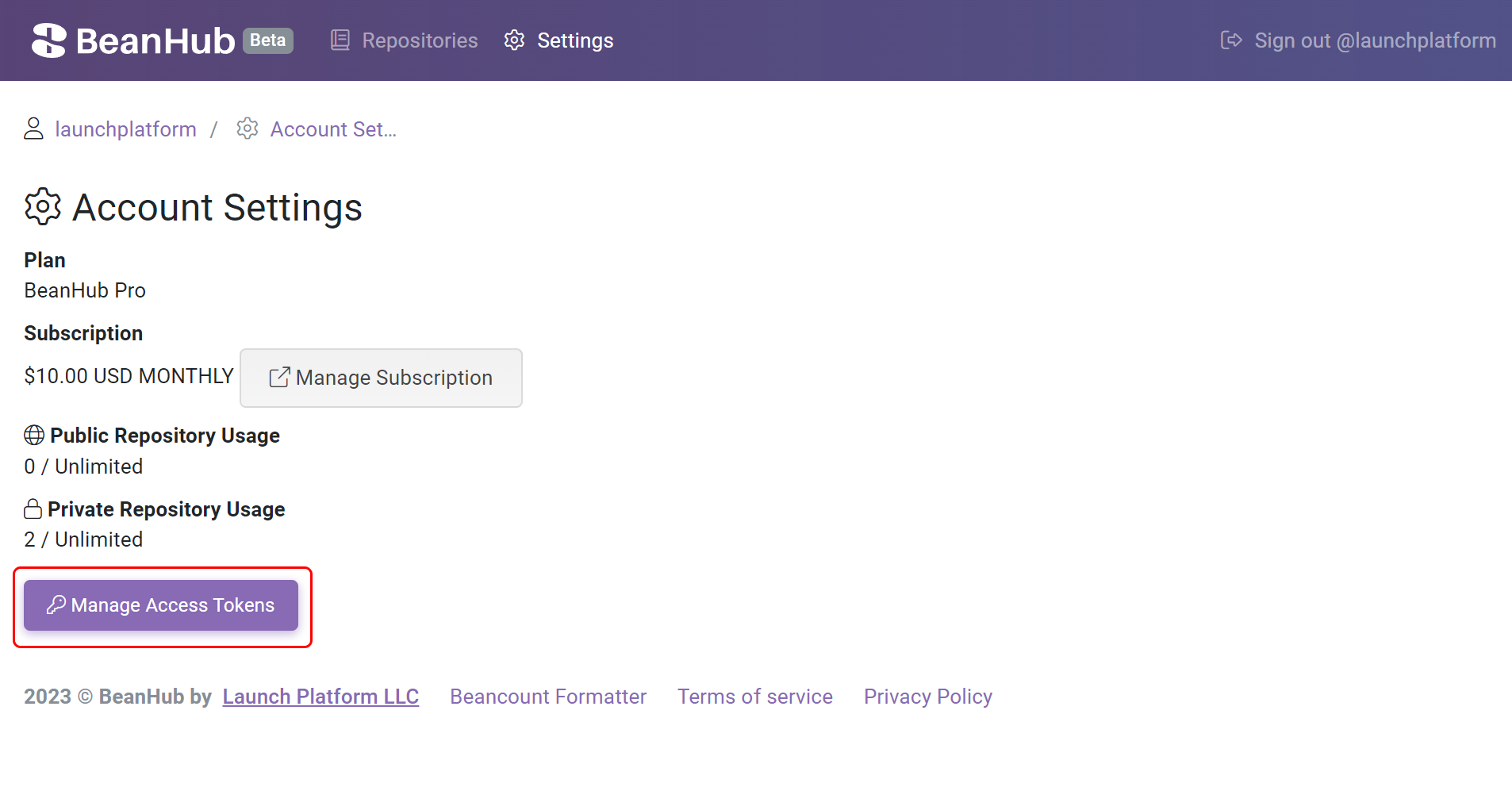Click the Plan label
Image resolution: width=1512 pixels, height=787 pixels.
coord(44,260)
